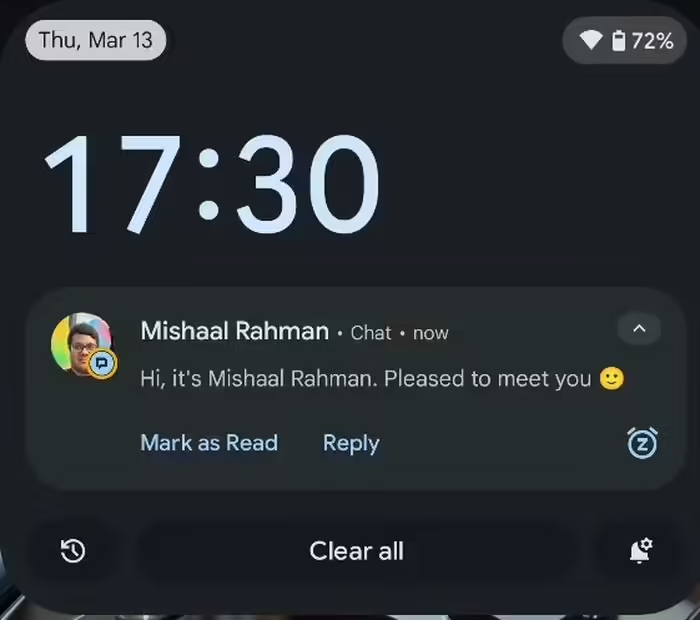Collapse the notification with chevron arrow

(x=639, y=329)
